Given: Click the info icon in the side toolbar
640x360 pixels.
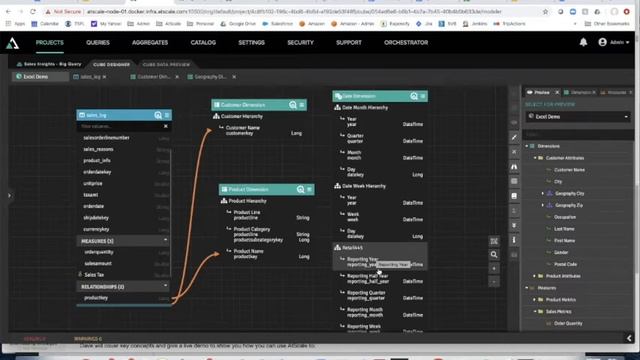Looking at the screenshot, I should 514,240.
